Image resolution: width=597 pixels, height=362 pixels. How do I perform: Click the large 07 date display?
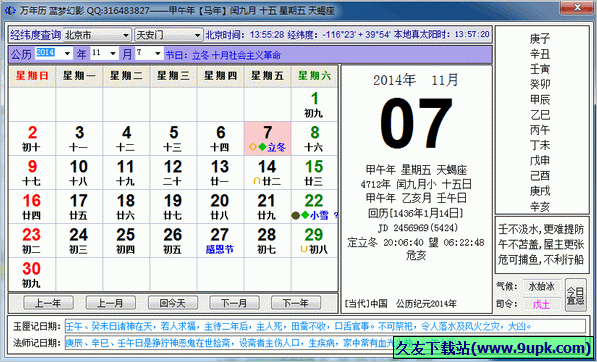(x=416, y=123)
